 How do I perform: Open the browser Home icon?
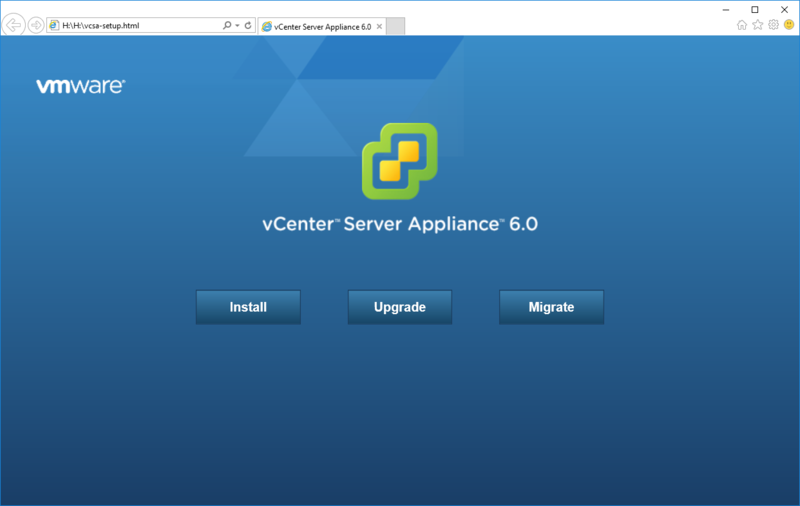tap(742, 24)
